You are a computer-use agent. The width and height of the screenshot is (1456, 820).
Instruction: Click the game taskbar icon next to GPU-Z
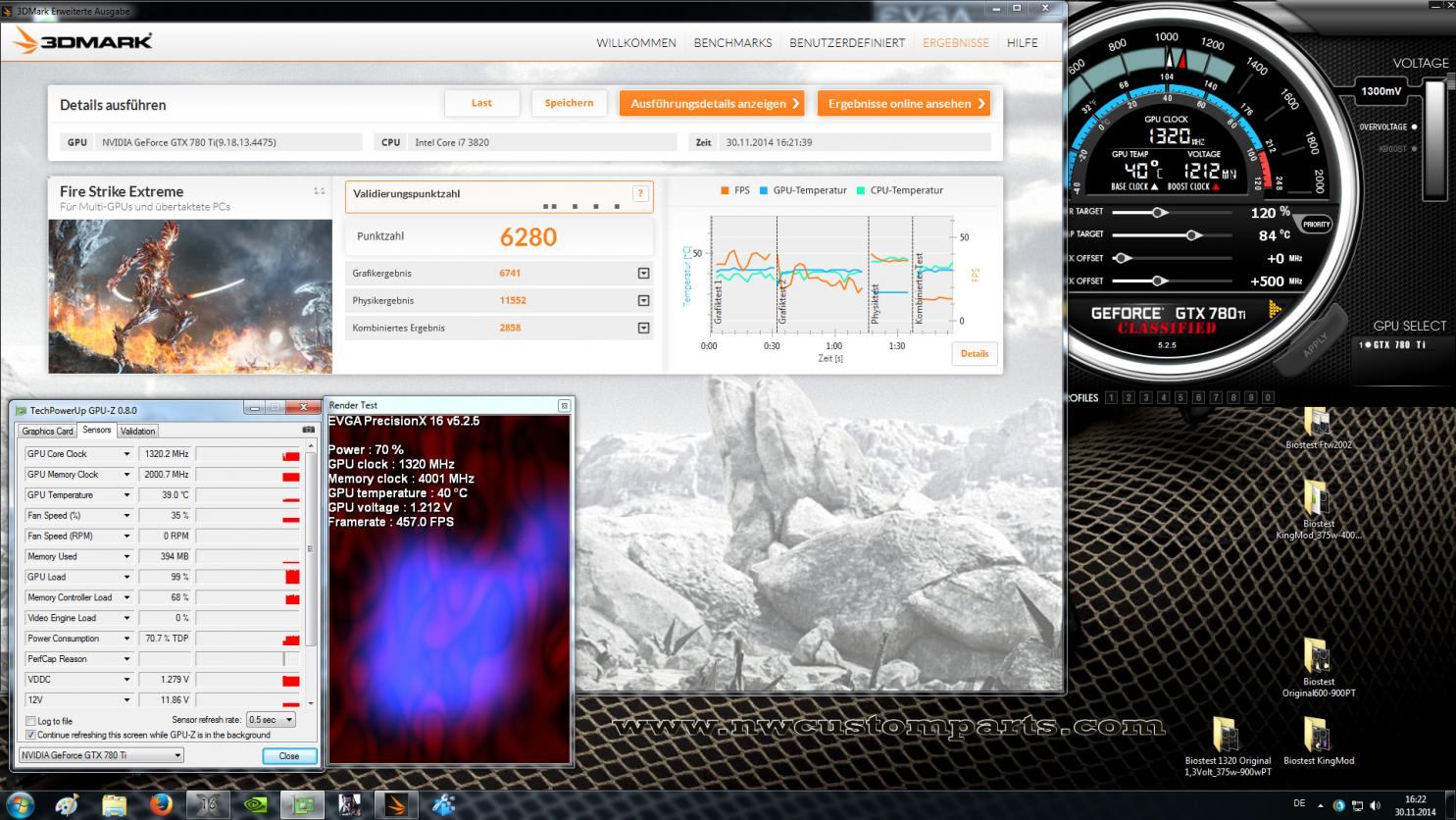point(350,805)
